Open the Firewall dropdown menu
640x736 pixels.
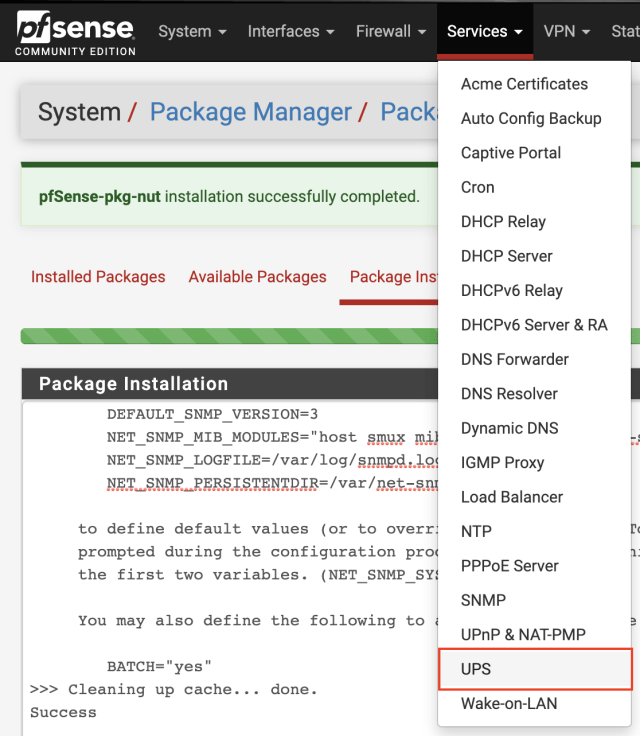(x=391, y=31)
